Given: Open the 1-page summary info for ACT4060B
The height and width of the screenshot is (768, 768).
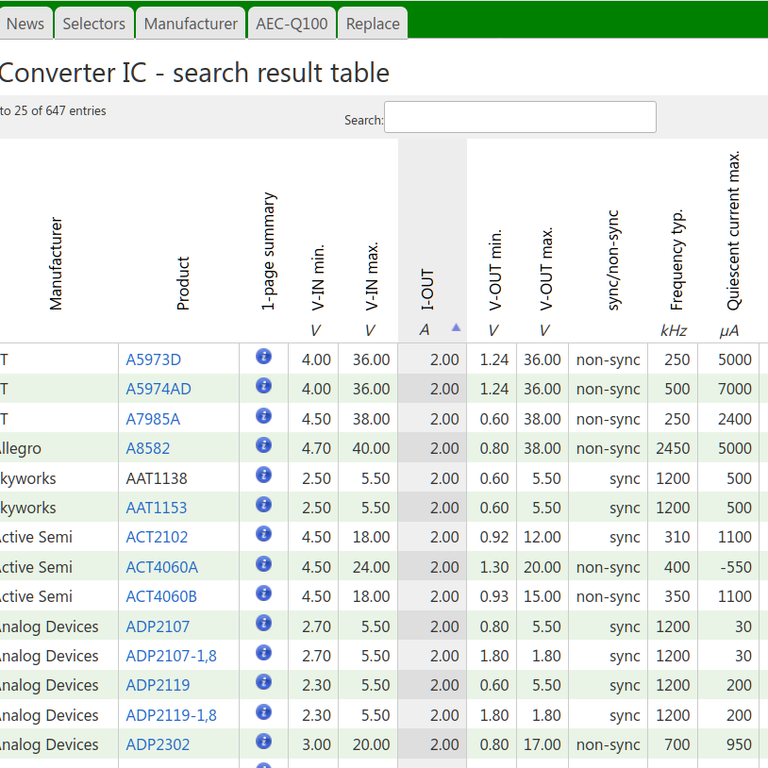Looking at the screenshot, I should tap(264, 594).
